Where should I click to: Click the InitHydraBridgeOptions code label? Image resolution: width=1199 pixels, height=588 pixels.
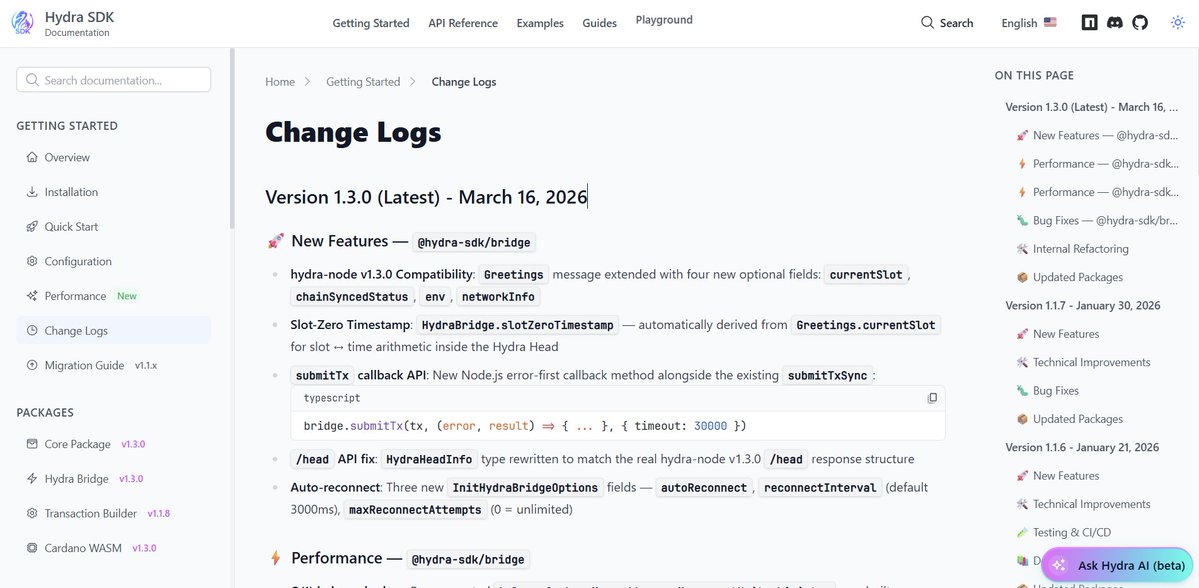pos(525,488)
